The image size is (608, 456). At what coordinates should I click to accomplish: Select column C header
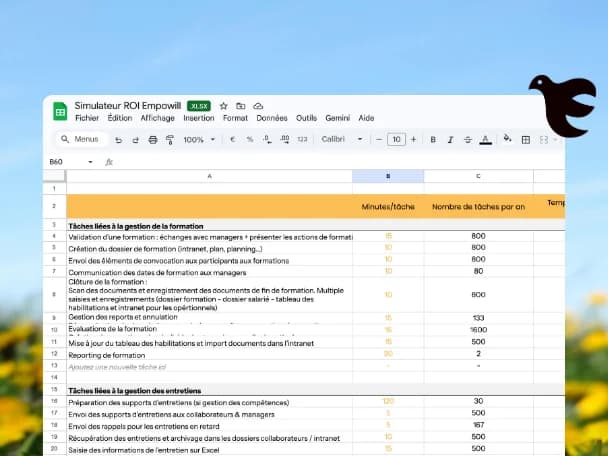[x=478, y=176]
